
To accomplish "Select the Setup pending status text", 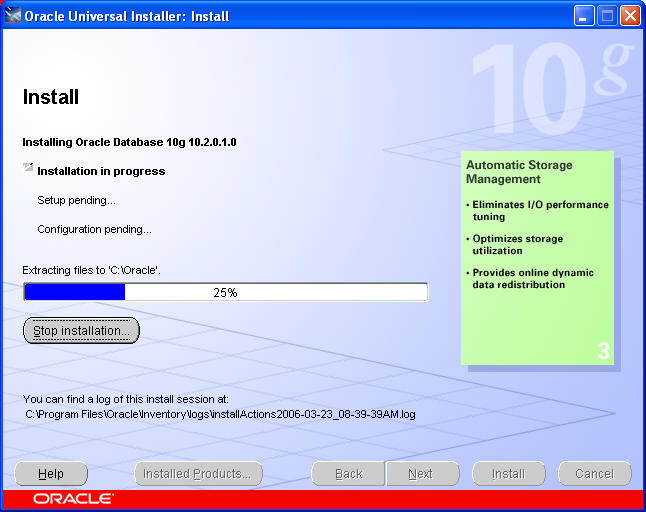I will tap(76, 200).
